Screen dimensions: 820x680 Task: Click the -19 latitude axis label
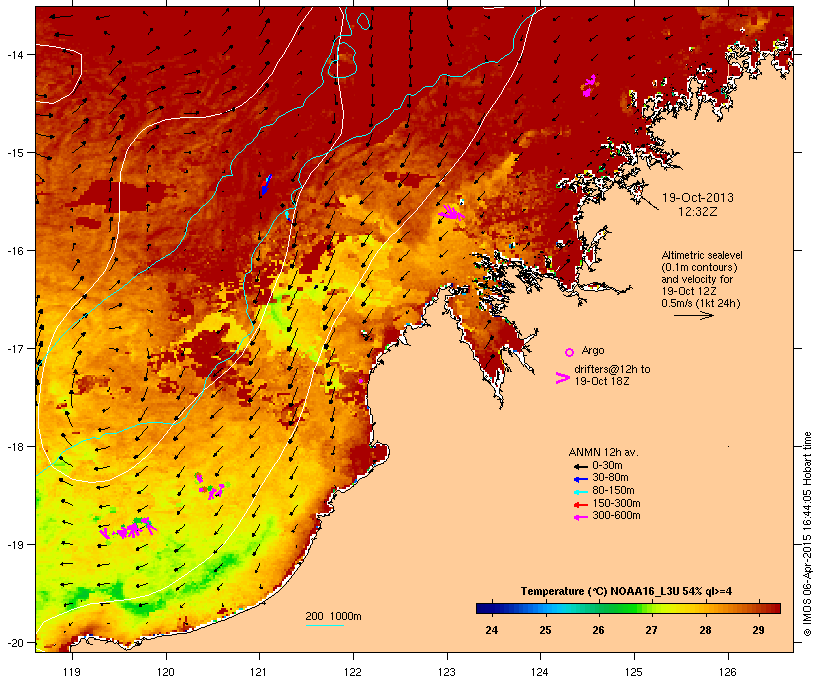tap(14, 545)
